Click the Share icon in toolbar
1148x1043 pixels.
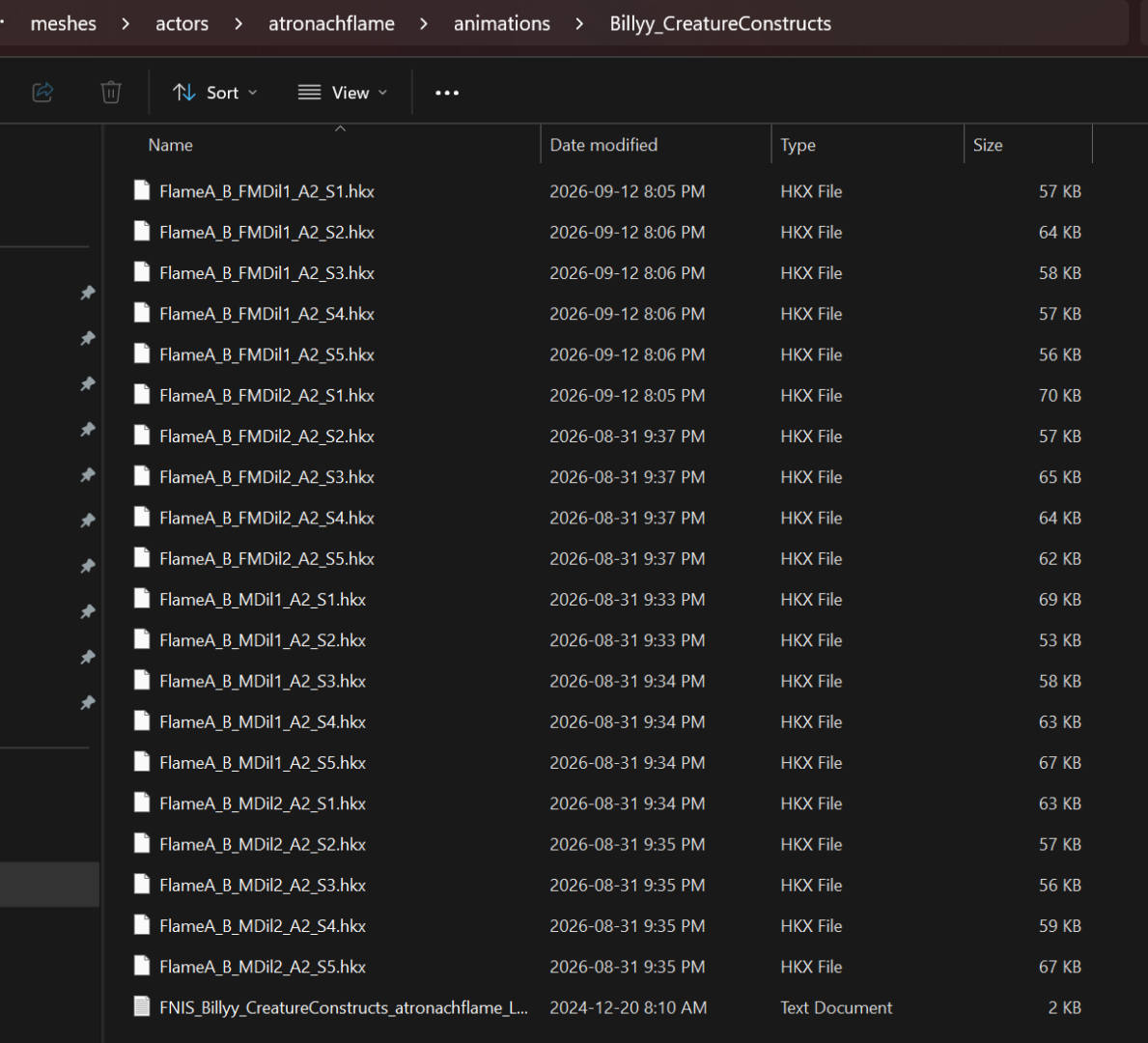coord(42,93)
